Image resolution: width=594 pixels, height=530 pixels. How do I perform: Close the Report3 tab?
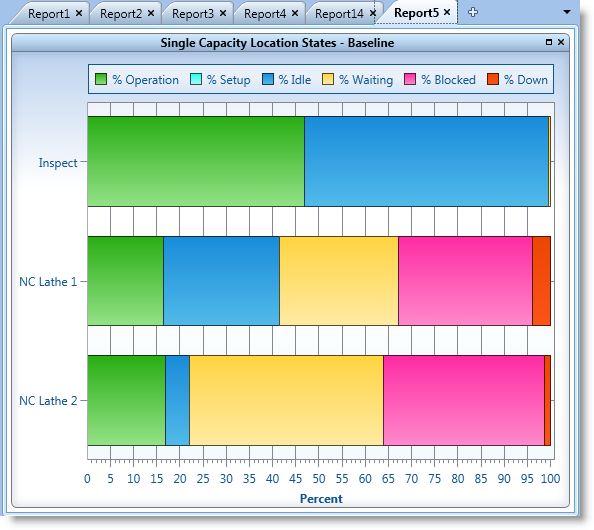click(223, 13)
